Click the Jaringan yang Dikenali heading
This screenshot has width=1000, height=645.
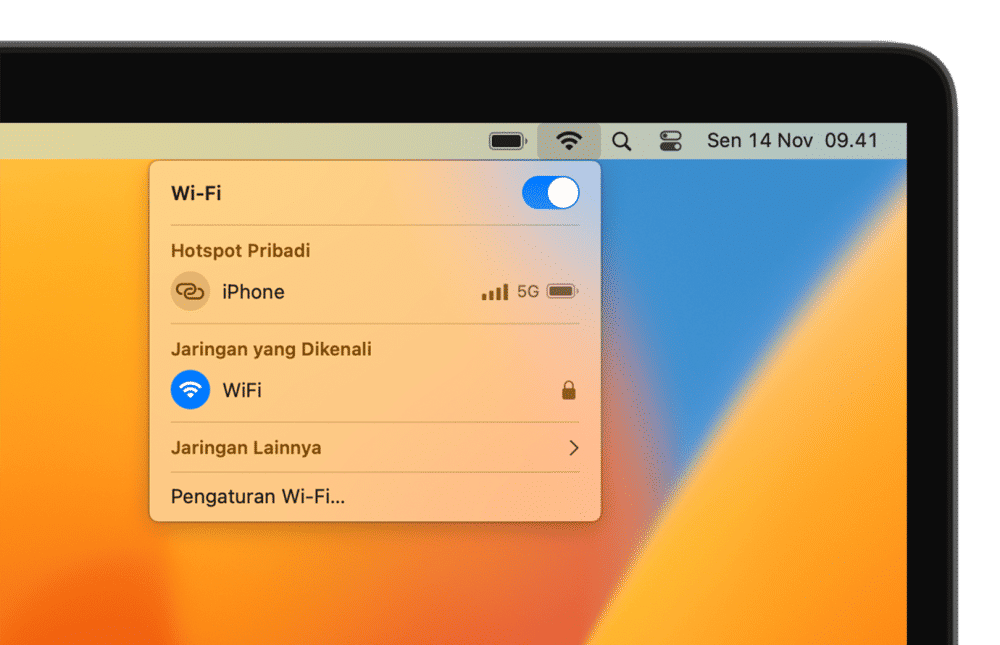[271, 350]
